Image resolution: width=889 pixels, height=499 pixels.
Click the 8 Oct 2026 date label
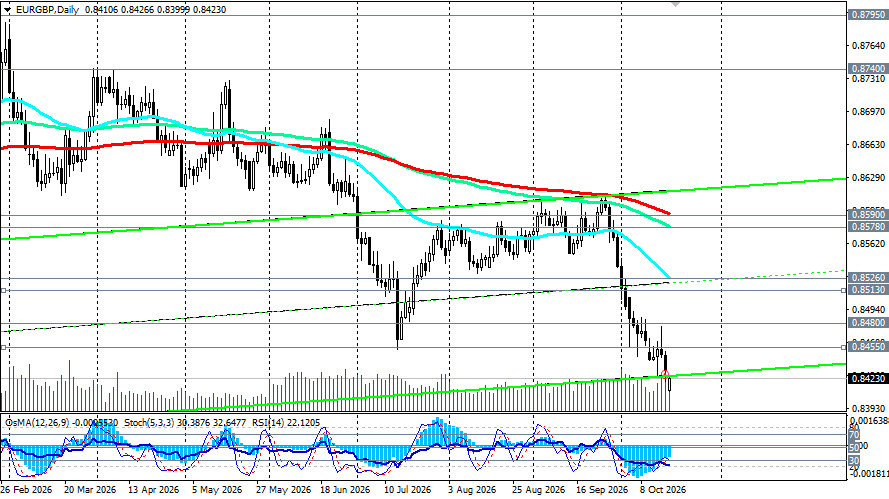click(x=663, y=489)
